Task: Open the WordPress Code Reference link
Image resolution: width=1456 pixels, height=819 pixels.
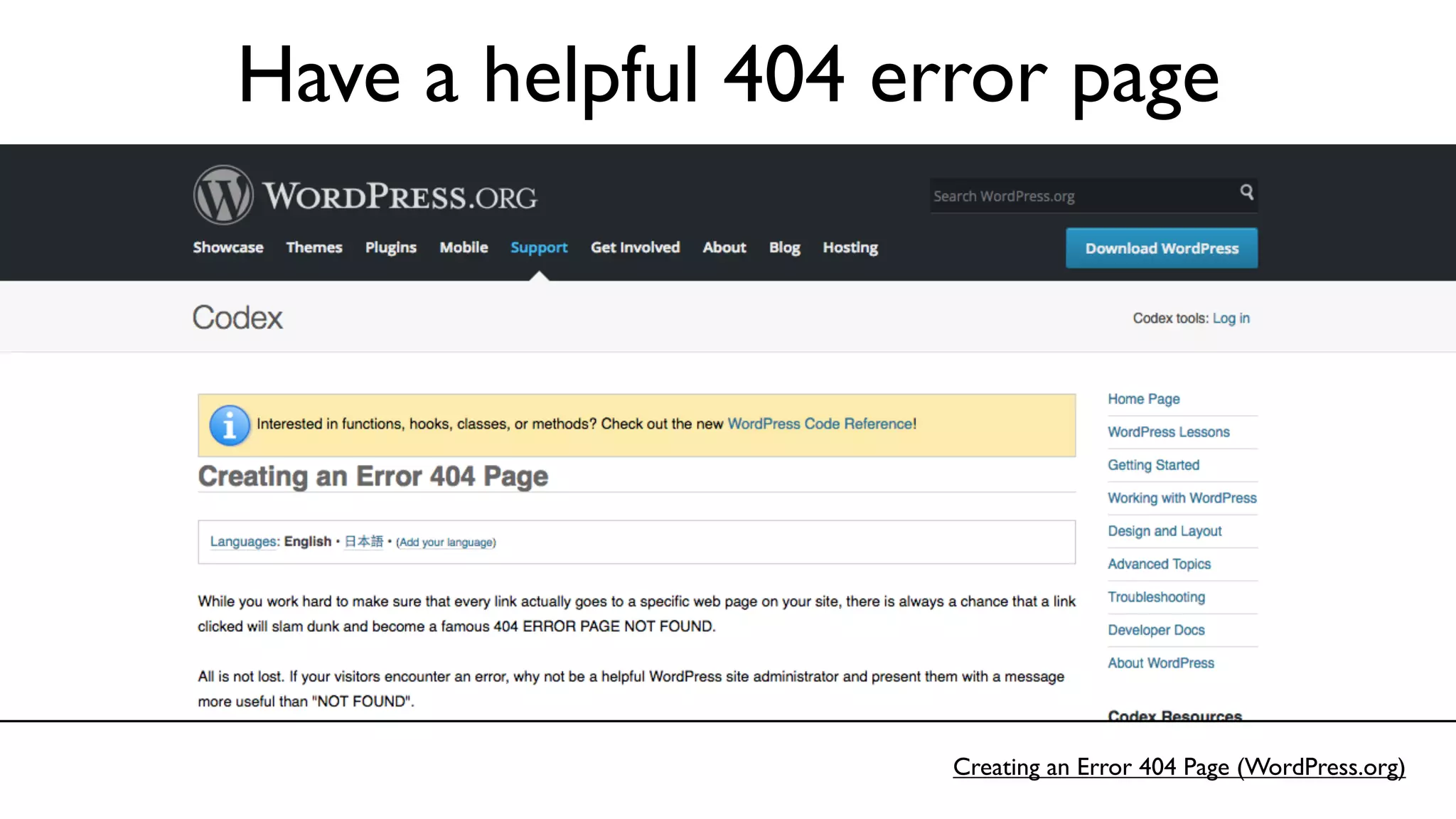Action: (x=820, y=424)
